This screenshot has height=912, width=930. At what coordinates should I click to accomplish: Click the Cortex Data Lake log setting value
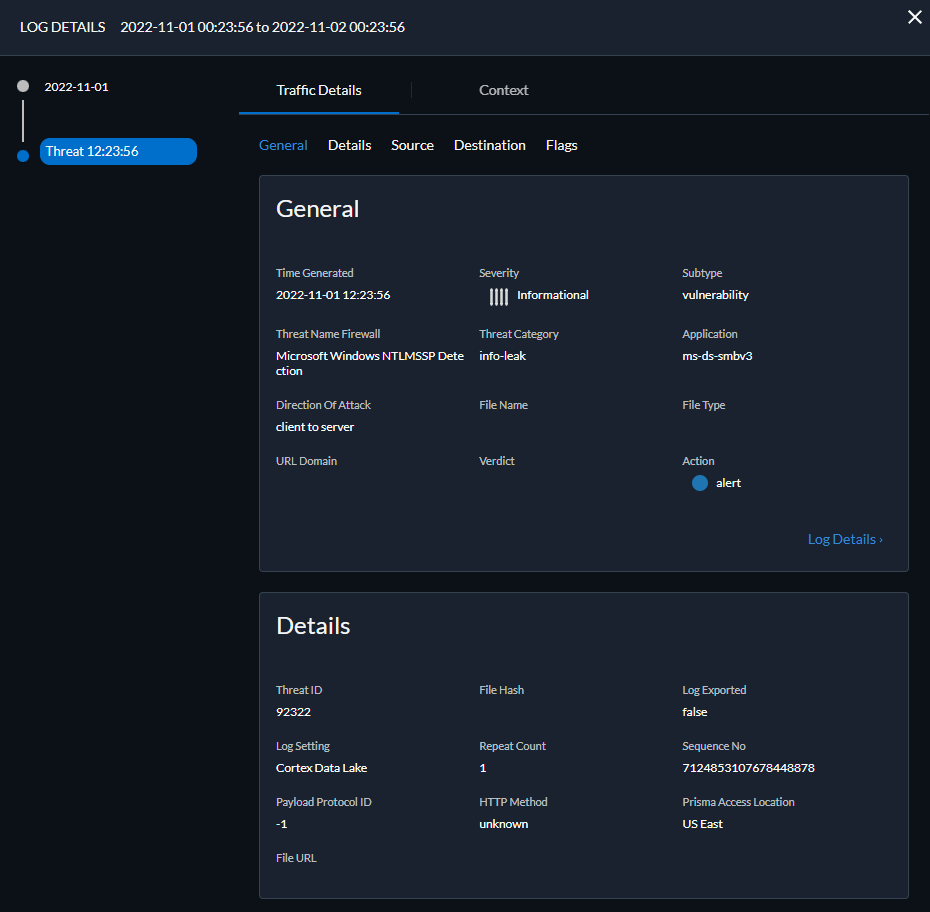pos(321,768)
